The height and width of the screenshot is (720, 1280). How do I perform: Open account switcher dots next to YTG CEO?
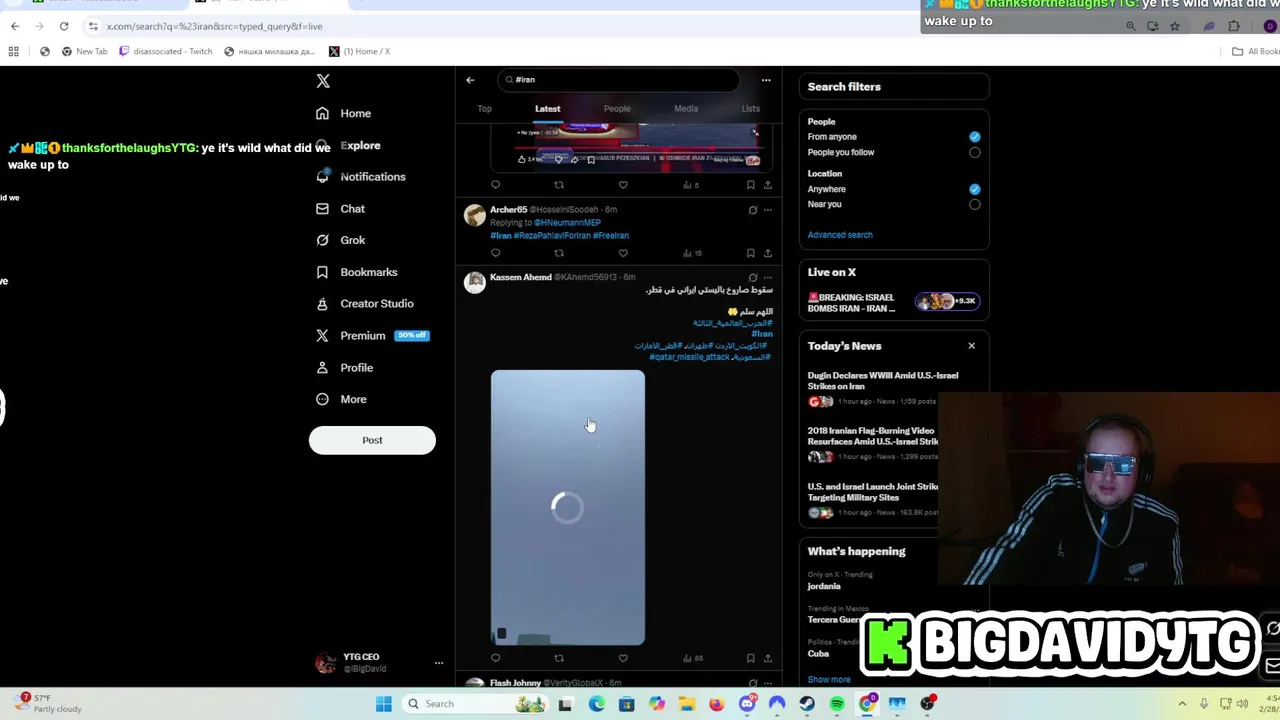[438, 663]
